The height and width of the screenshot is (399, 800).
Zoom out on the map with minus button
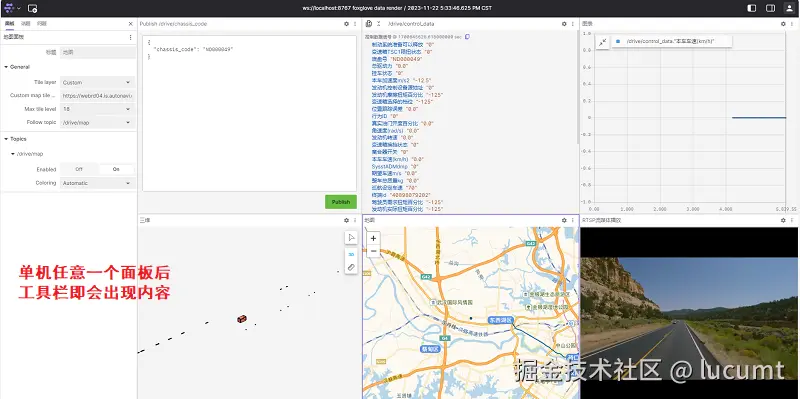coord(373,251)
